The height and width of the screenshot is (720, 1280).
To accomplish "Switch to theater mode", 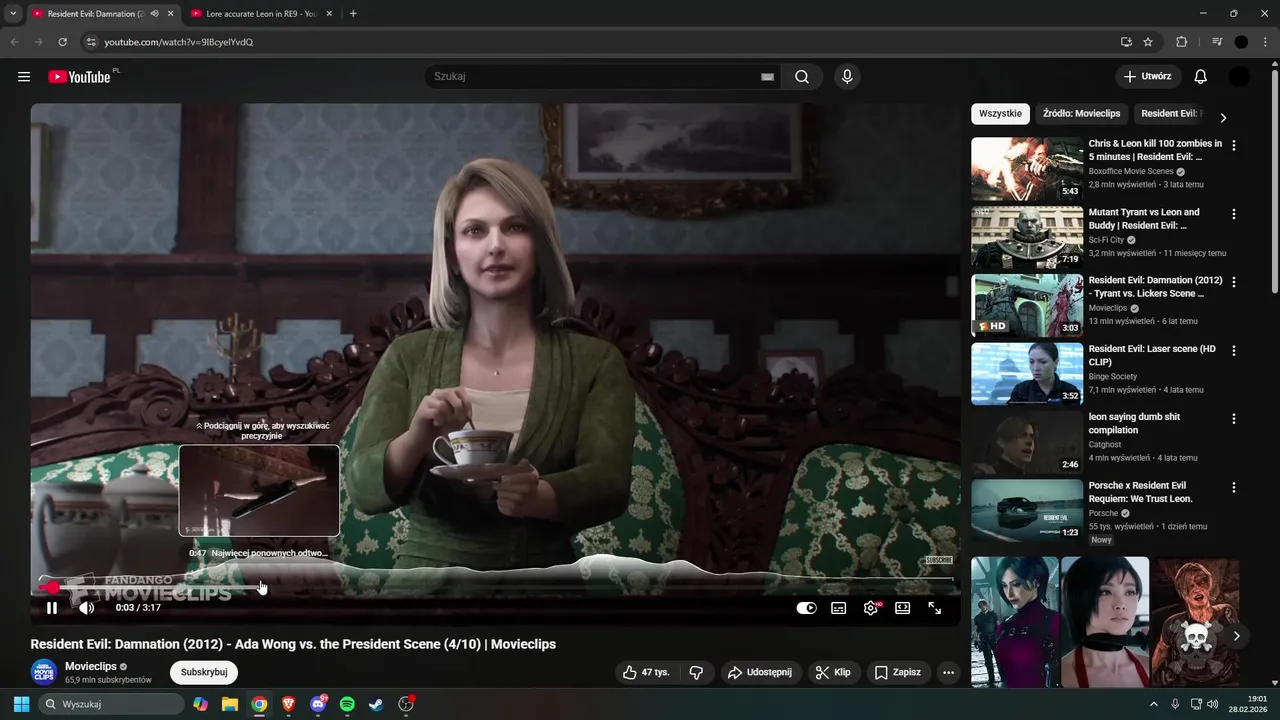I will point(903,608).
